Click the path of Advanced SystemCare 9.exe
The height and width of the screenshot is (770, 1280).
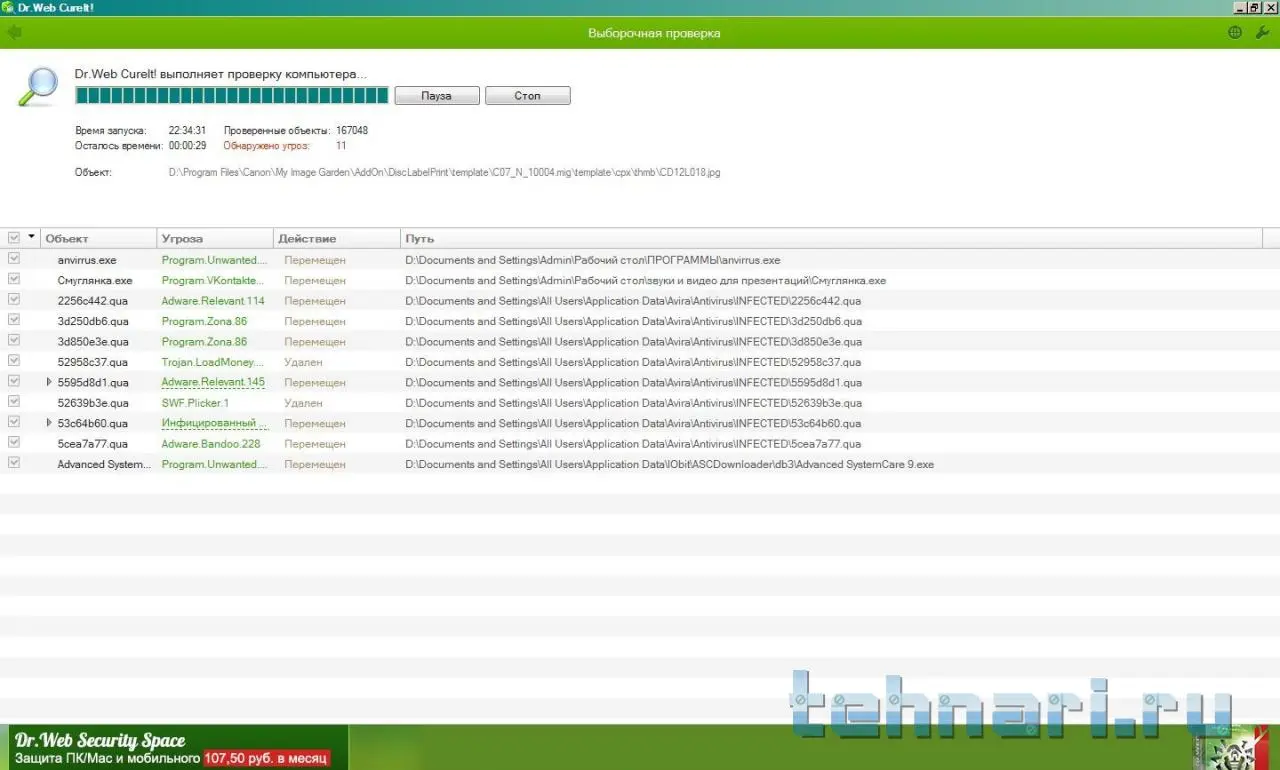pyautogui.click(x=669, y=464)
